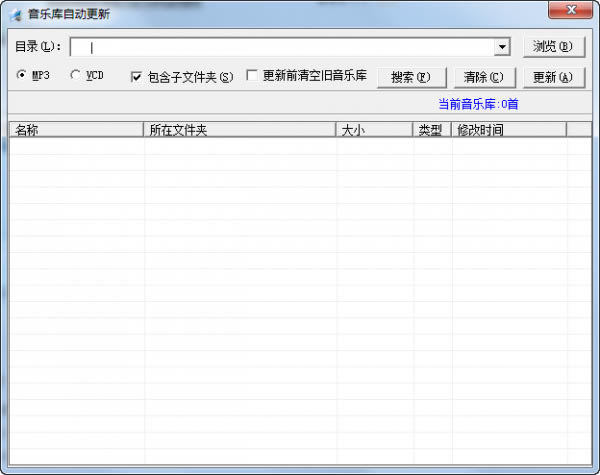
Task: Click the 当前音乐库:0首 status text
Action: click(x=478, y=104)
